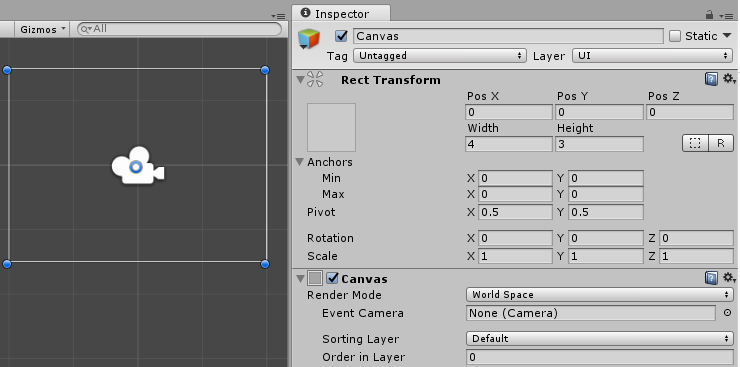Open the Layer dropdown showing UI

tap(652, 56)
